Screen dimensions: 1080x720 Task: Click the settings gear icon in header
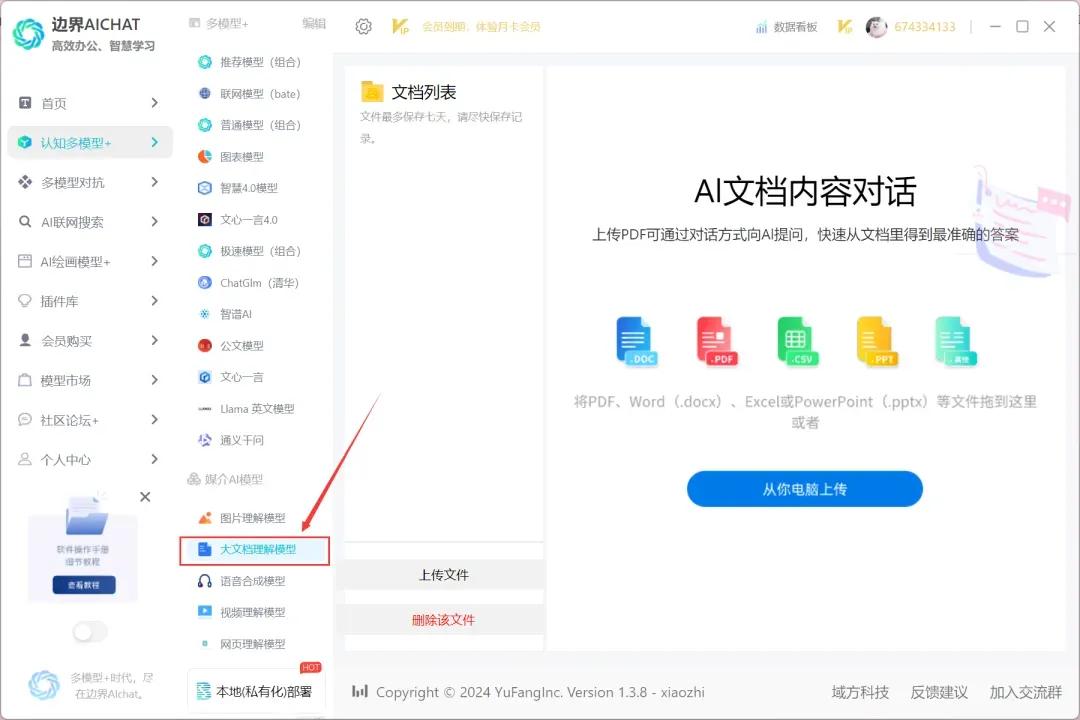364,27
